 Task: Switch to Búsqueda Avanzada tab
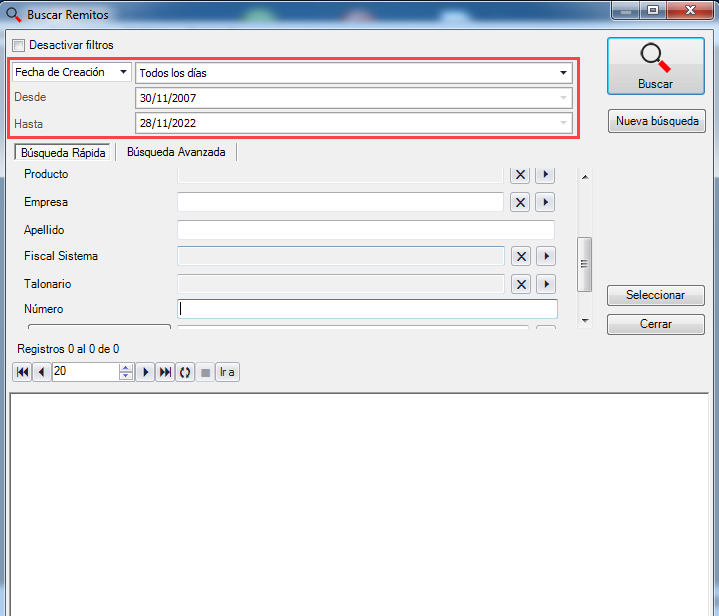pyautogui.click(x=176, y=152)
